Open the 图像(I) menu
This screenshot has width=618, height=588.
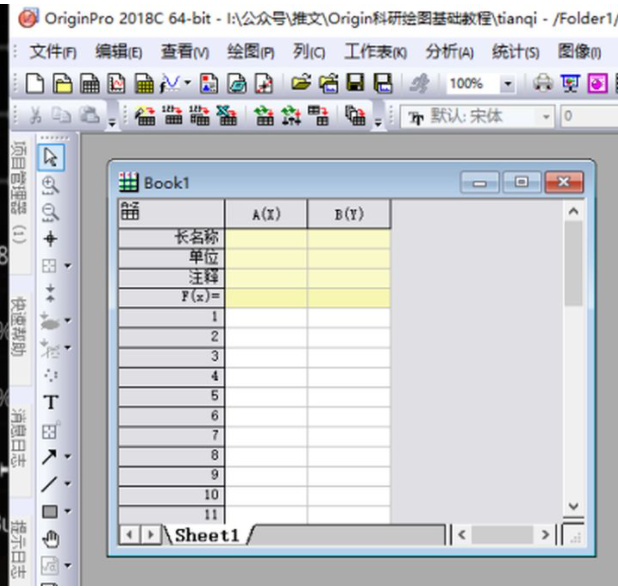pyautogui.click(x=579, y=52)
